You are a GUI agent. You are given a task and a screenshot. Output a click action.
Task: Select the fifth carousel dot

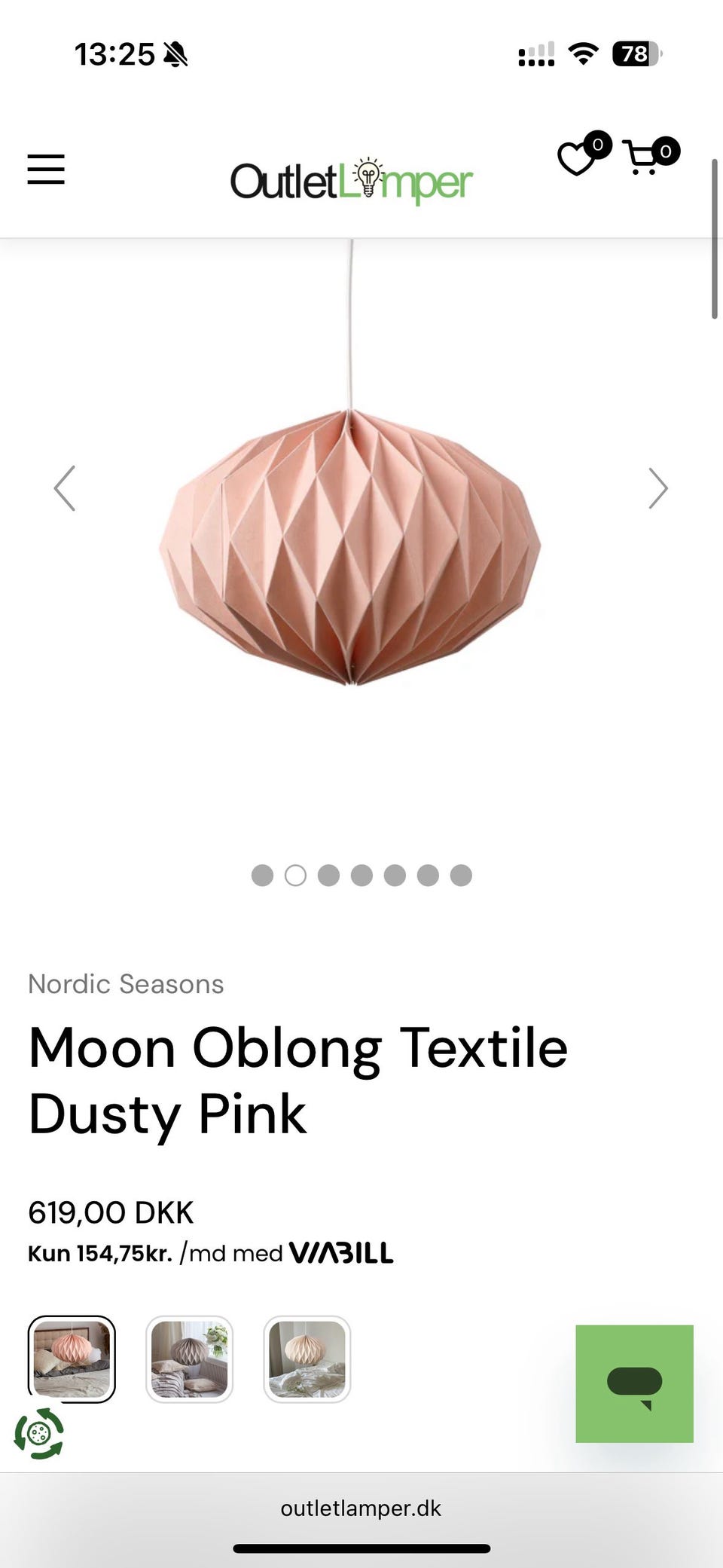[x=395, y=875]
